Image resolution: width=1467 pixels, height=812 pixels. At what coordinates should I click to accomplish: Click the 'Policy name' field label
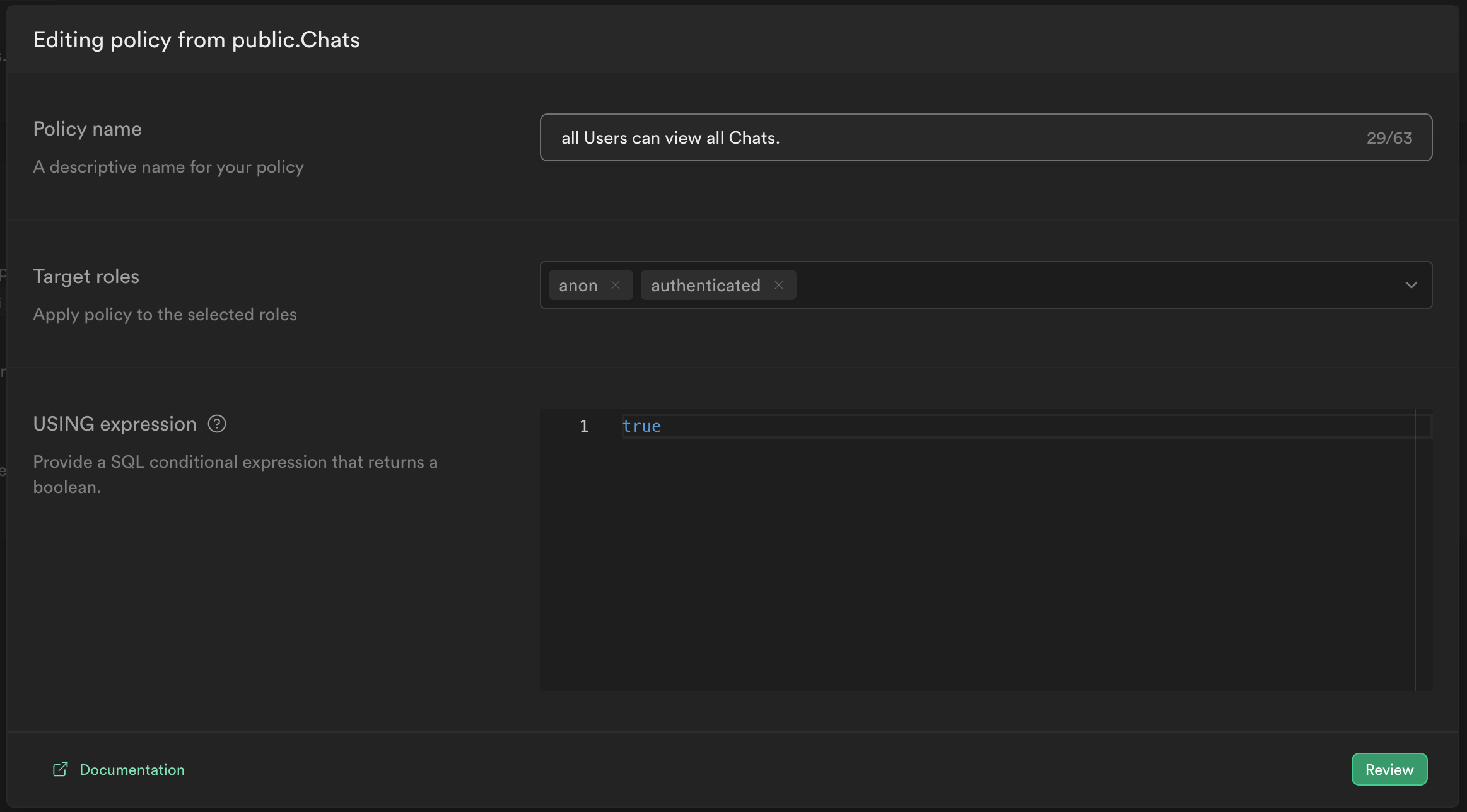click(87, 129)
